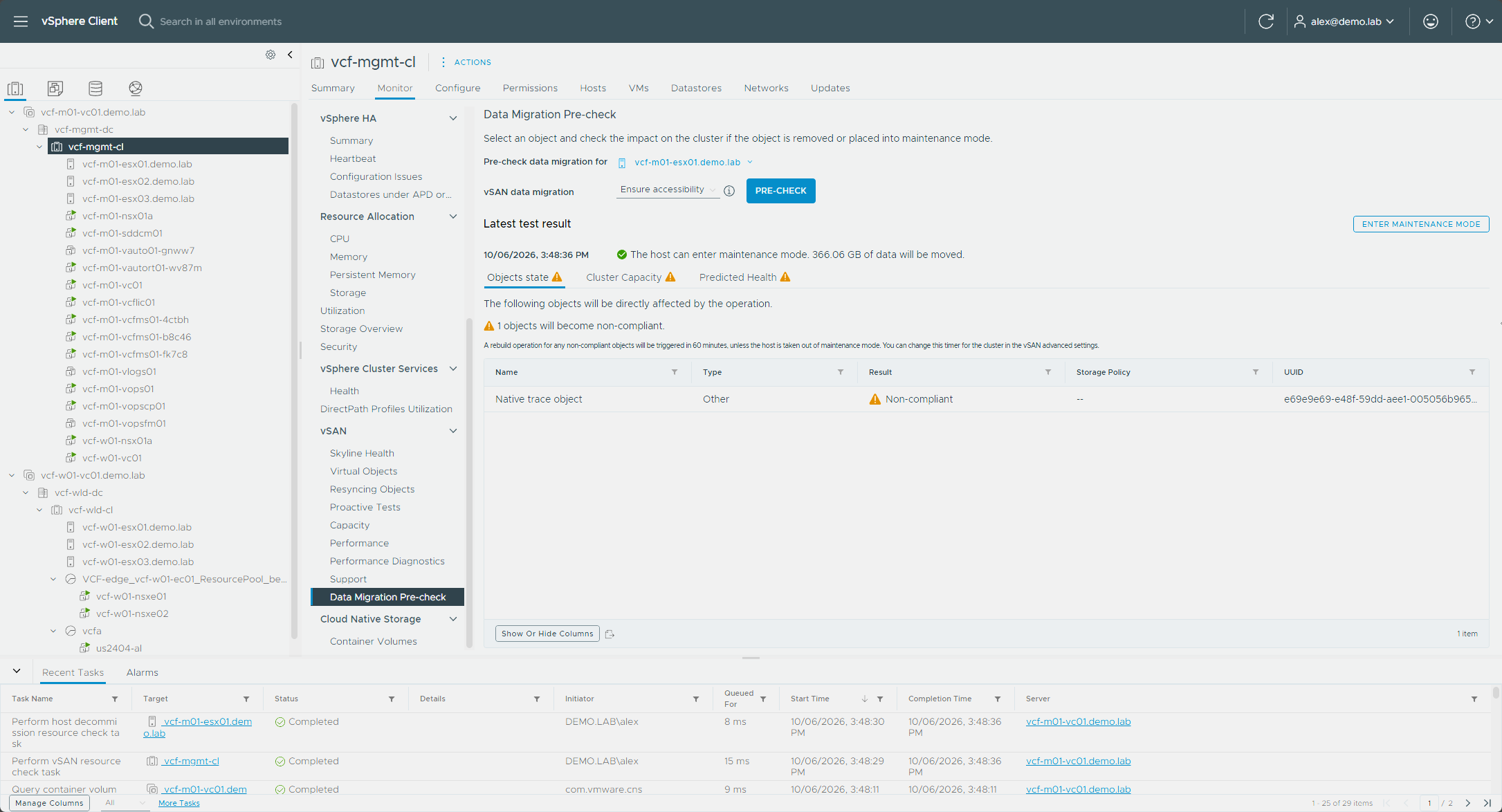Switch to the Configure tab
1502x812 pixels.
[x=457, y=88]
